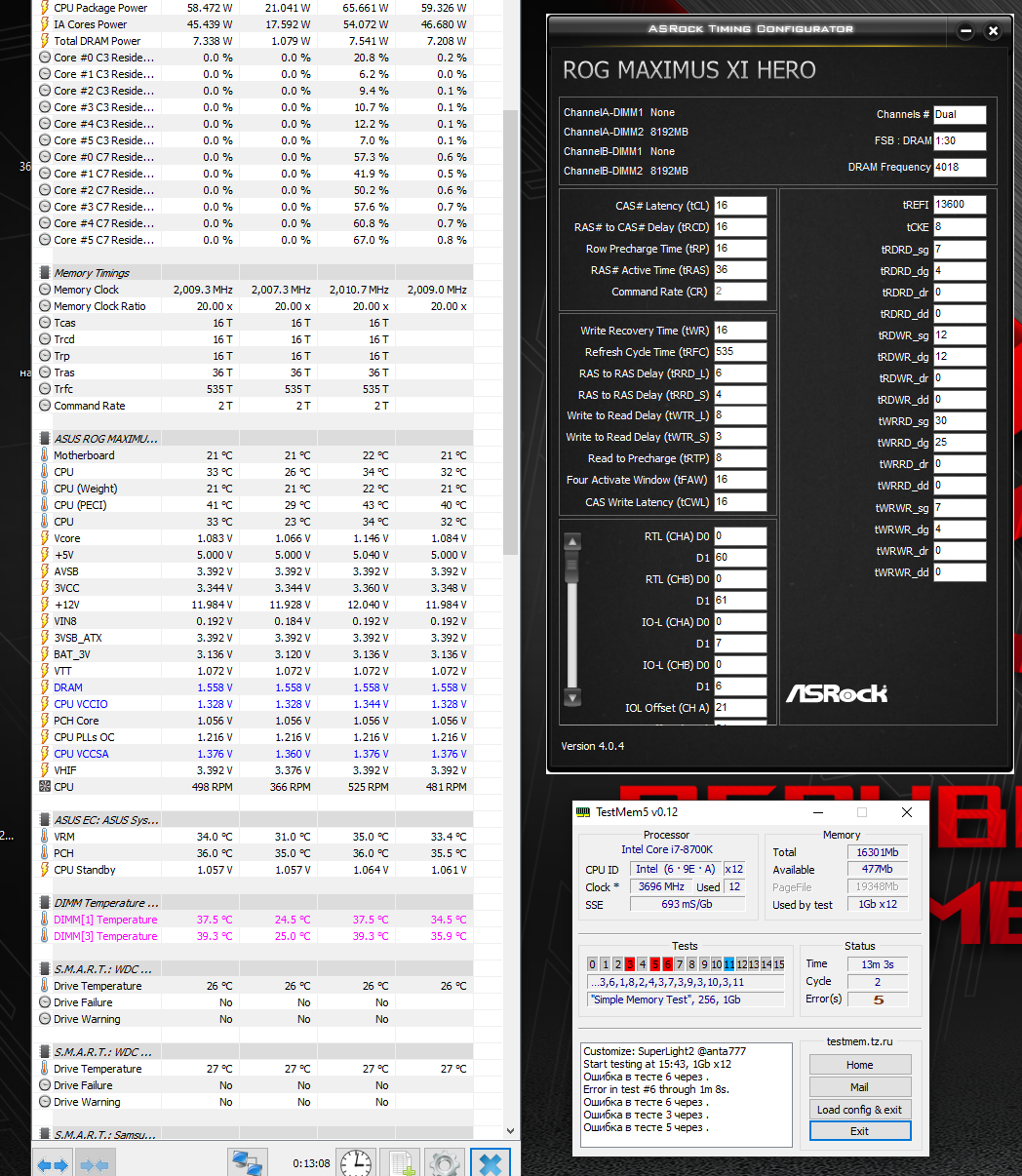
Task: Click the lightning icon on the Vcore row
Action: [44, 538]
